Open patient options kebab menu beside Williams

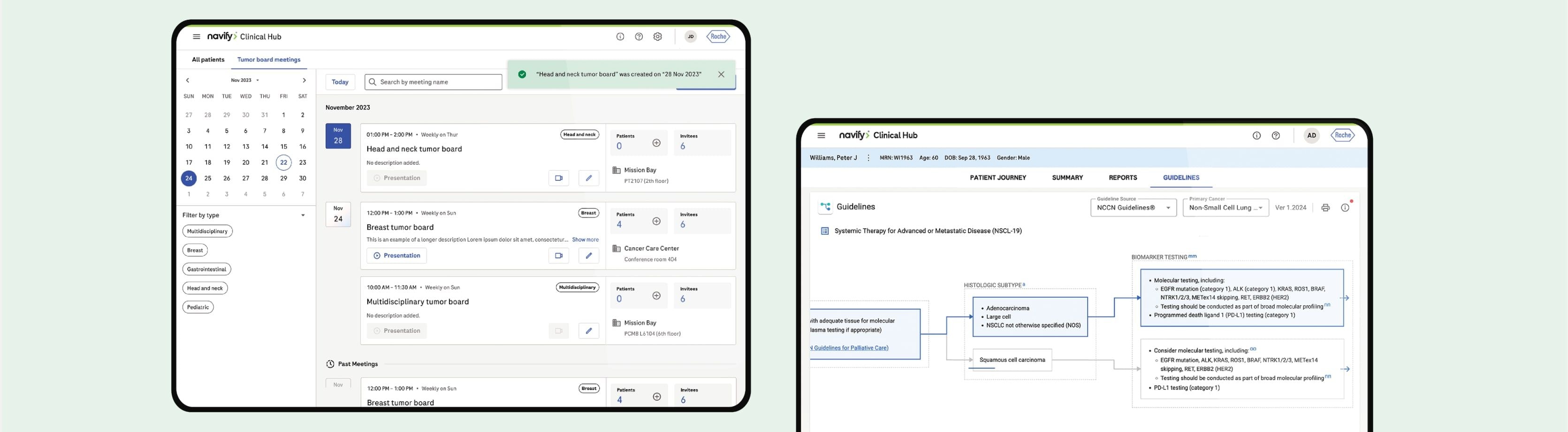click(x=868, y=158)
